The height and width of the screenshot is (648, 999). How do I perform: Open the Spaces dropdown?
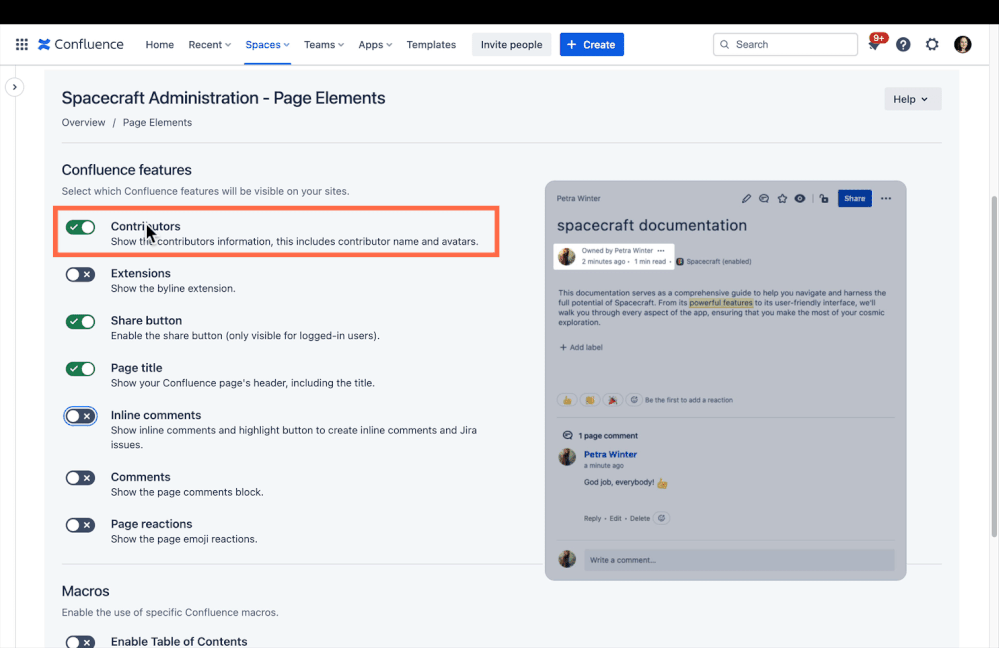(267, 44)
